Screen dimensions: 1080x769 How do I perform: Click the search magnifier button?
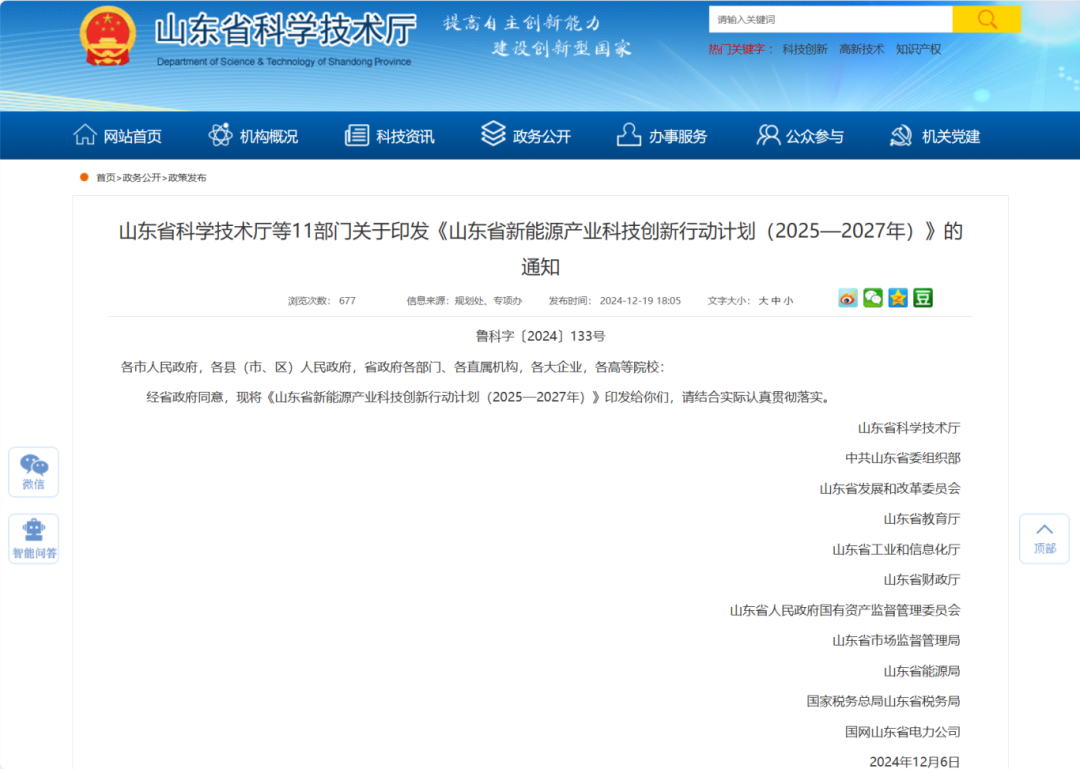[x=986, y=19]
